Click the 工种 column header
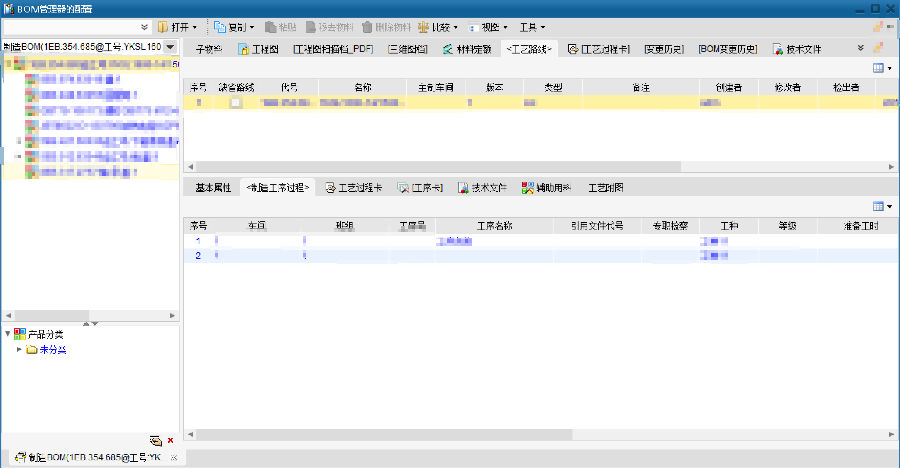 click(728, 226)
